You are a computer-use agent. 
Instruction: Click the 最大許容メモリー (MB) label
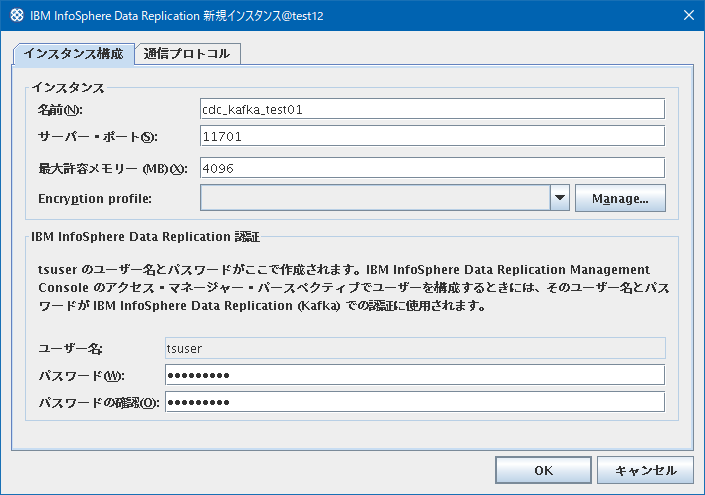(113, 169)
